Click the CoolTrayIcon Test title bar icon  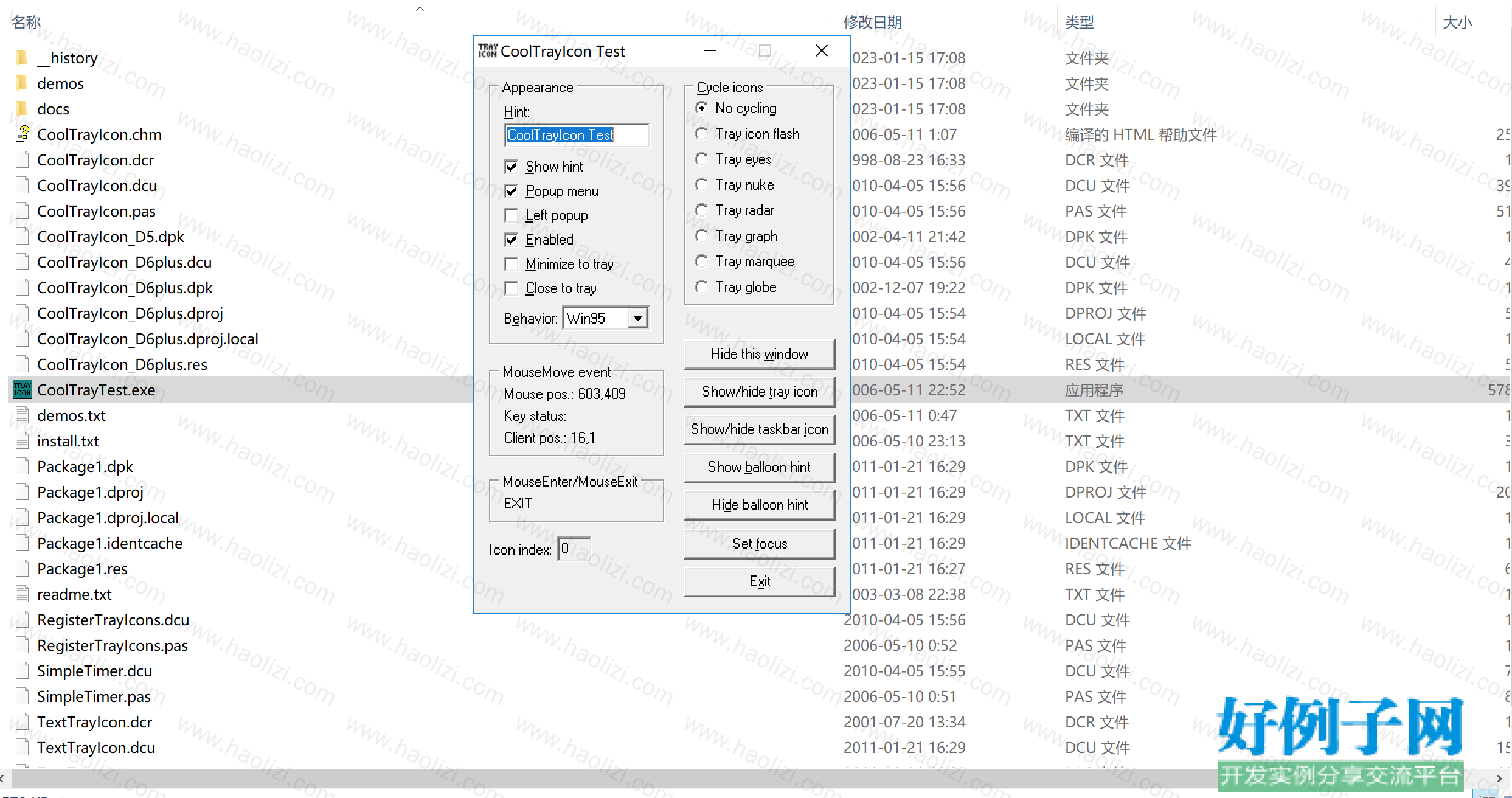coord(488,51)
